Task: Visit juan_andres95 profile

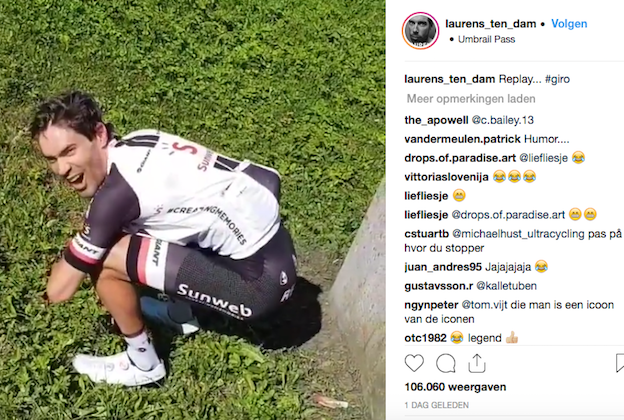Action: click(443, 267)
